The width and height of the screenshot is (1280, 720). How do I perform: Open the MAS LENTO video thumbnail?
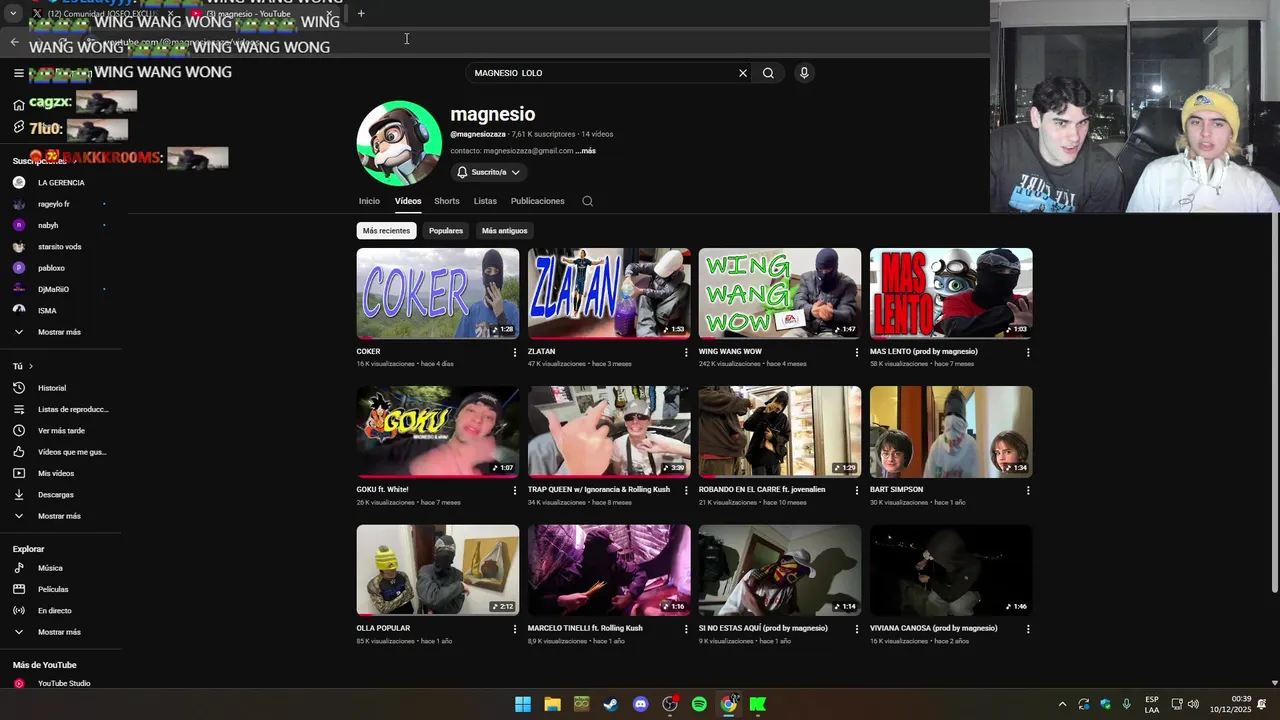(x=951, y=293)
